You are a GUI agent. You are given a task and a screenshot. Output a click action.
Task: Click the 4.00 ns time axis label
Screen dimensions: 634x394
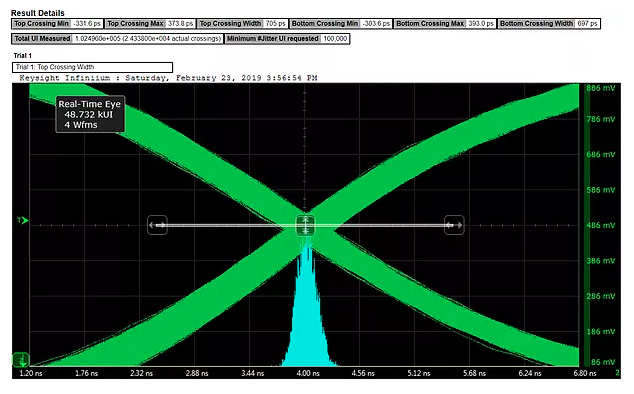tap(308, 373)
